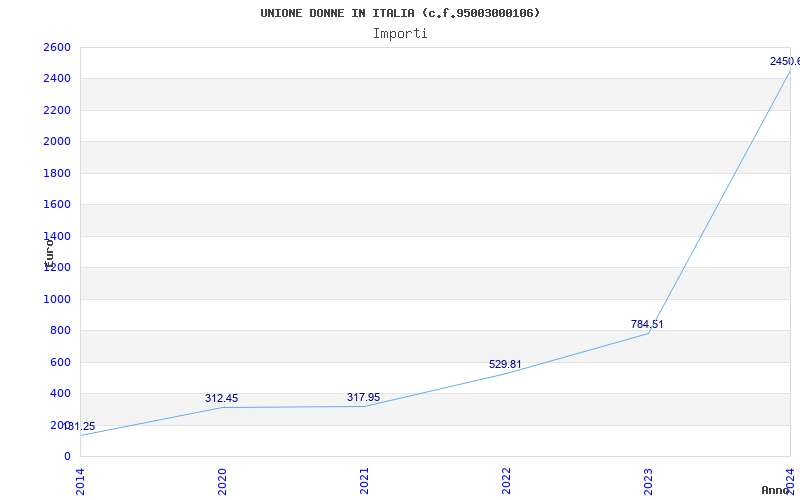Click the Euro y-axis title

click(49, 253)
